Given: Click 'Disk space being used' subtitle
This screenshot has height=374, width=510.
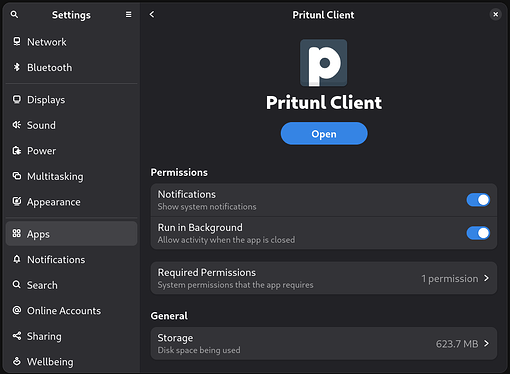Looking at the screenshot, I should [199, 350].
